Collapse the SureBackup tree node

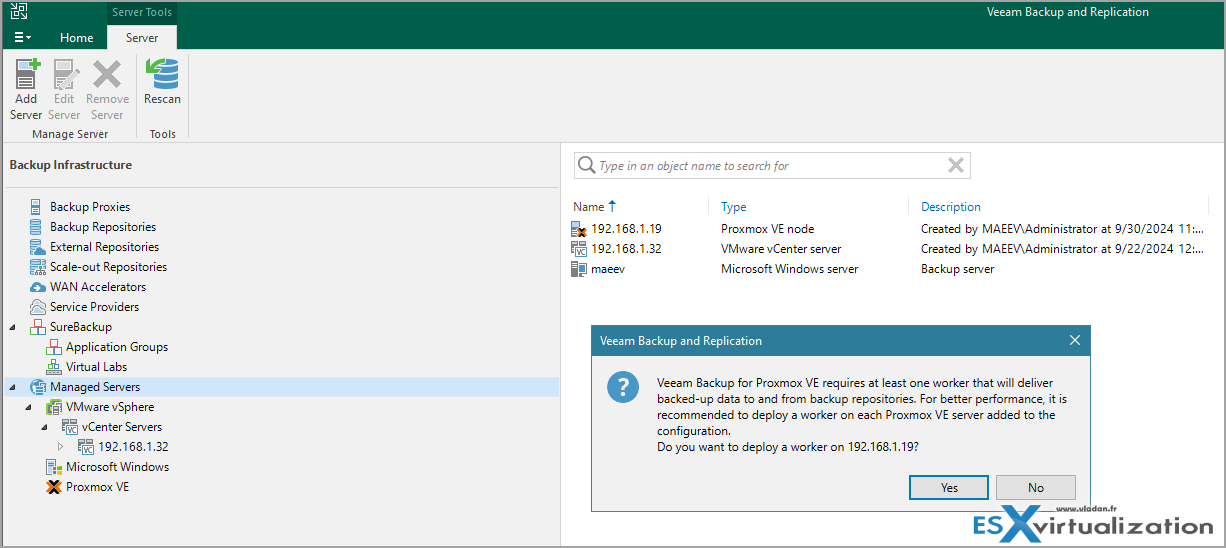12,327
